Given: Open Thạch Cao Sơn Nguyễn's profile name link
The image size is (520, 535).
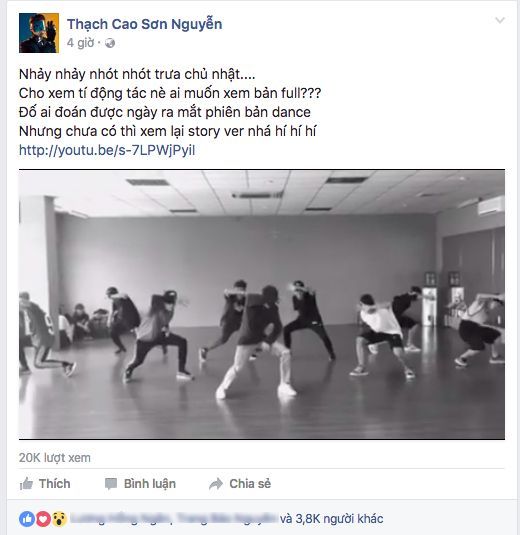Looking at the screenshot, I should click(x=145, y=24).
